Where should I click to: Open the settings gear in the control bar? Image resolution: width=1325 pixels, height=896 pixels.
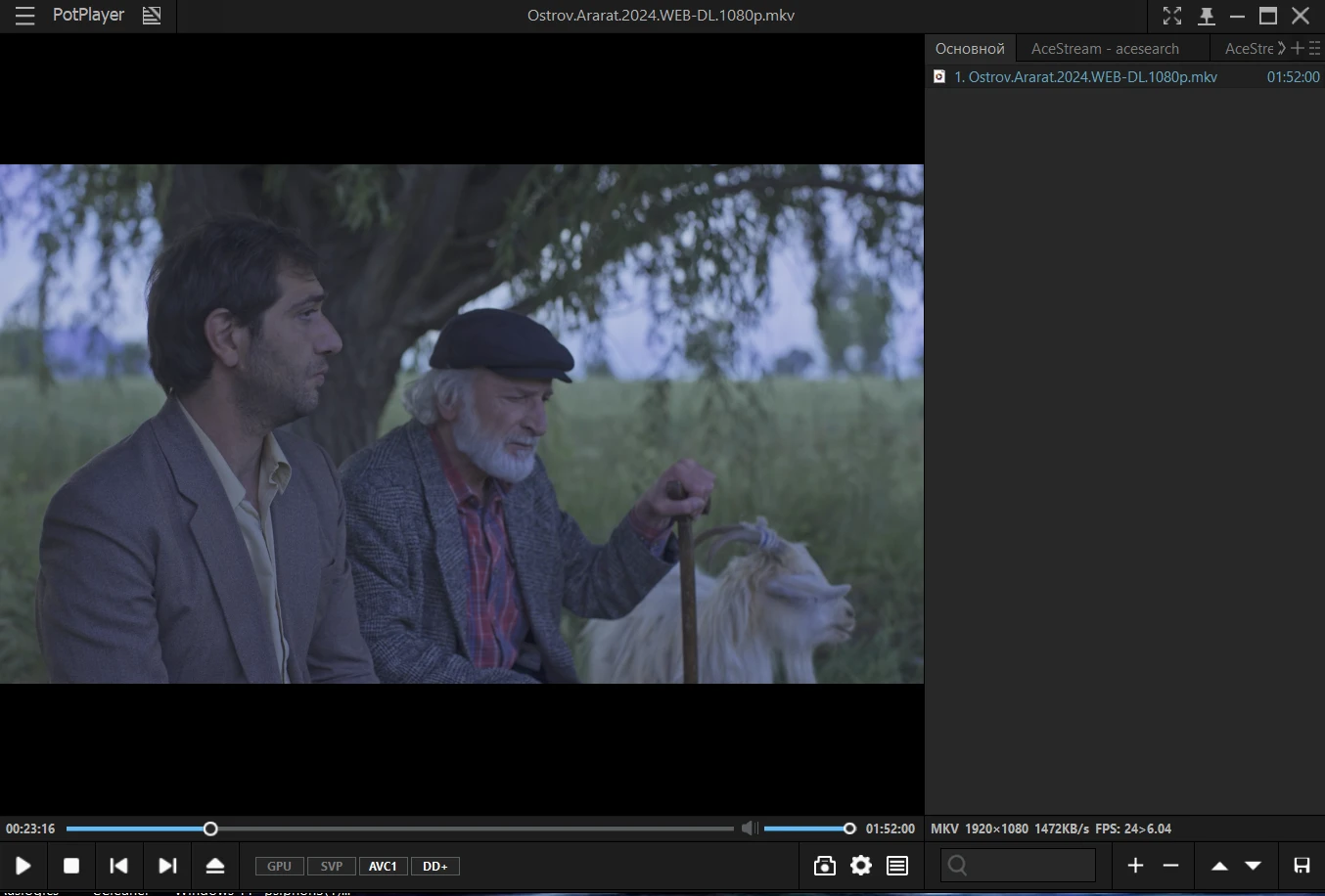[x=861, y=866]
